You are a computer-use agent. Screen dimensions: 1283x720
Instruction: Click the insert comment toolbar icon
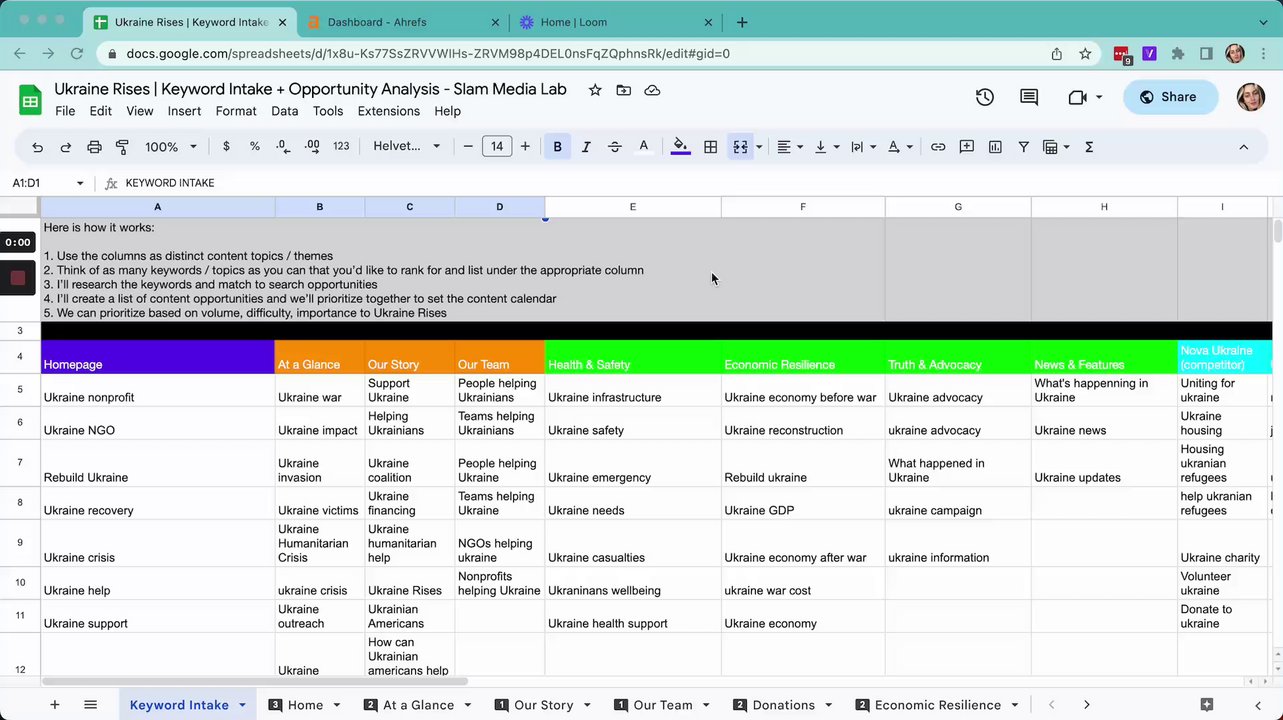(966, 147)
